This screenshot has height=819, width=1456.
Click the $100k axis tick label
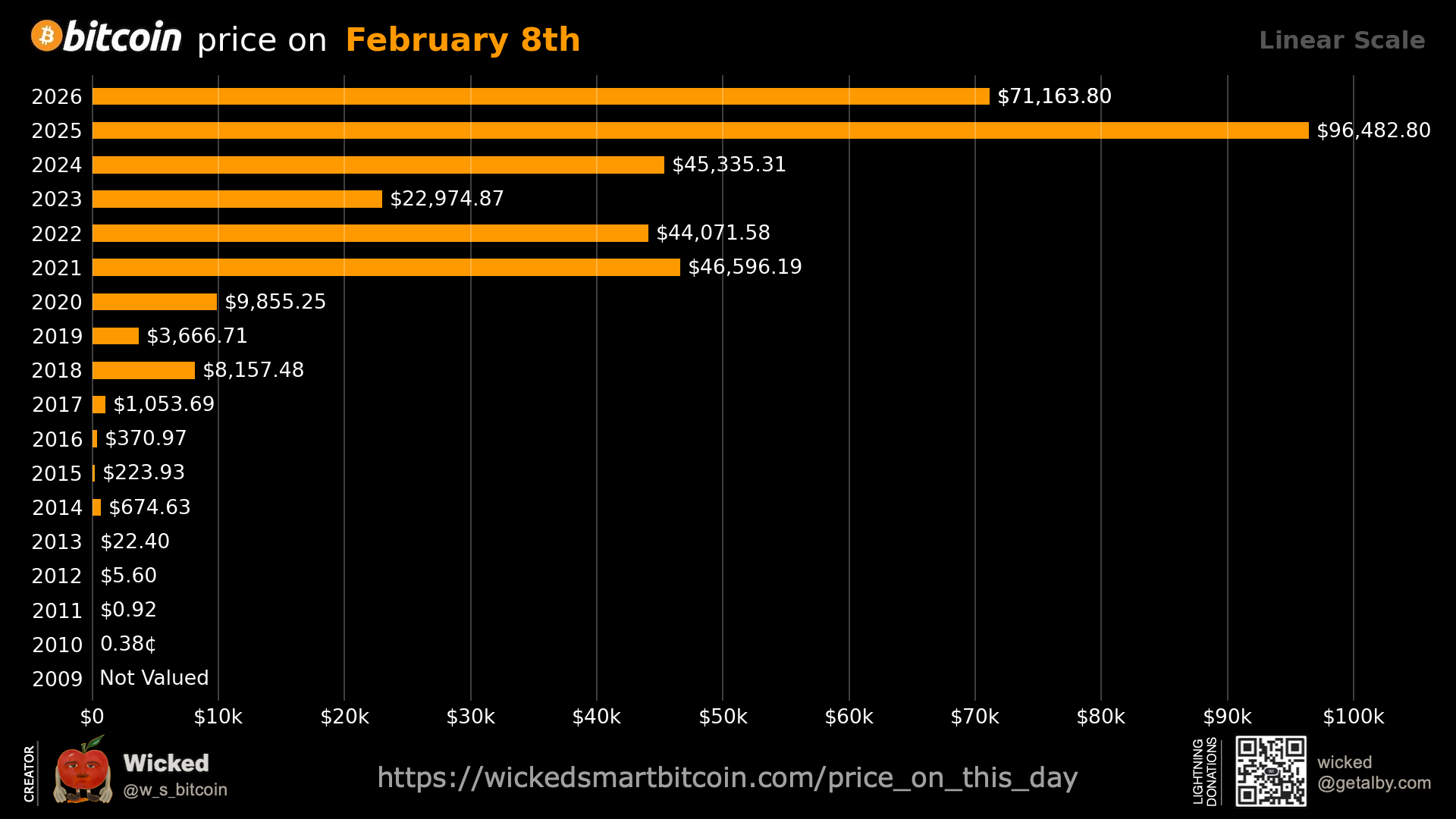[x=1353, y=717]
